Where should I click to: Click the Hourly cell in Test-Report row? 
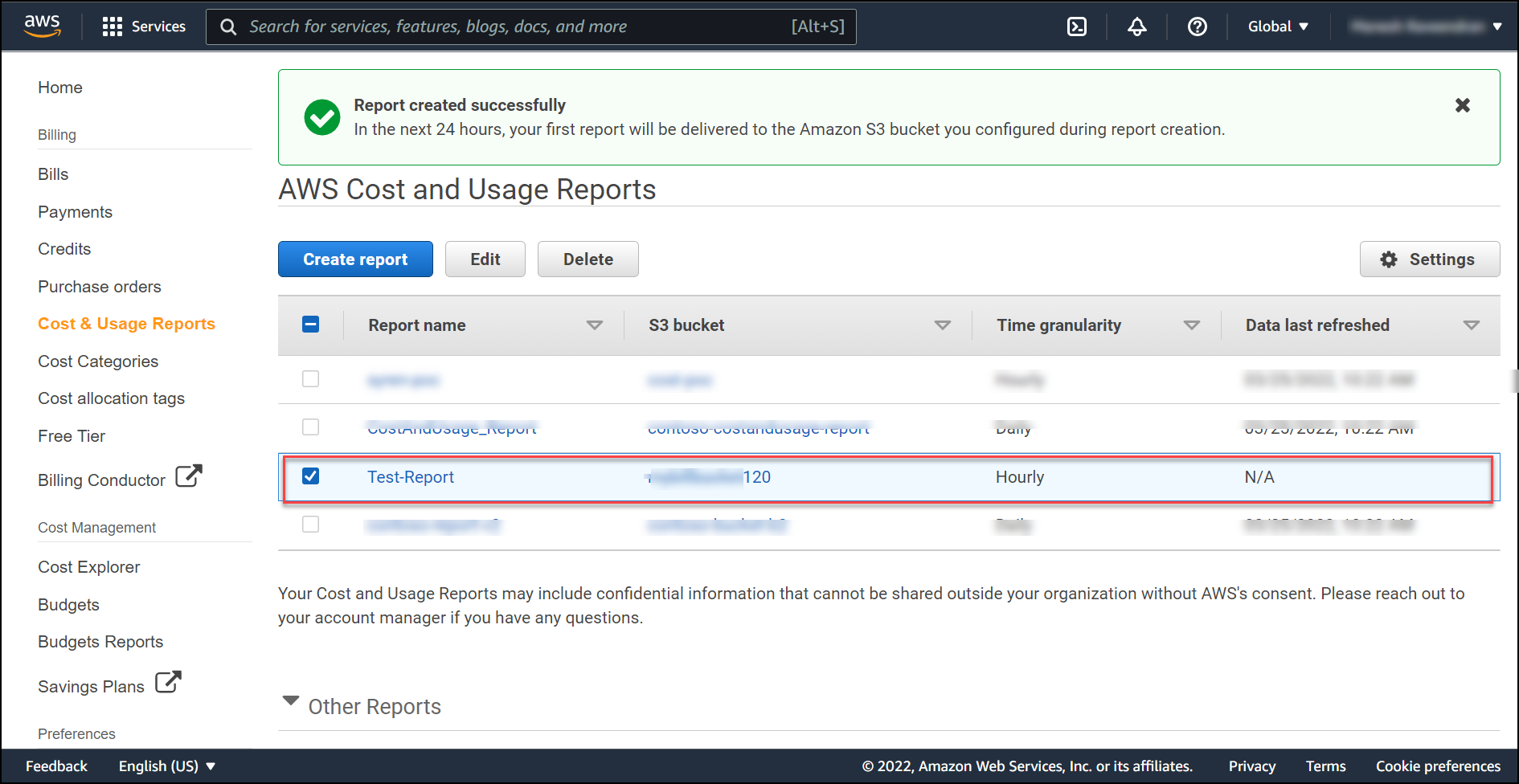pos(1020,477)
